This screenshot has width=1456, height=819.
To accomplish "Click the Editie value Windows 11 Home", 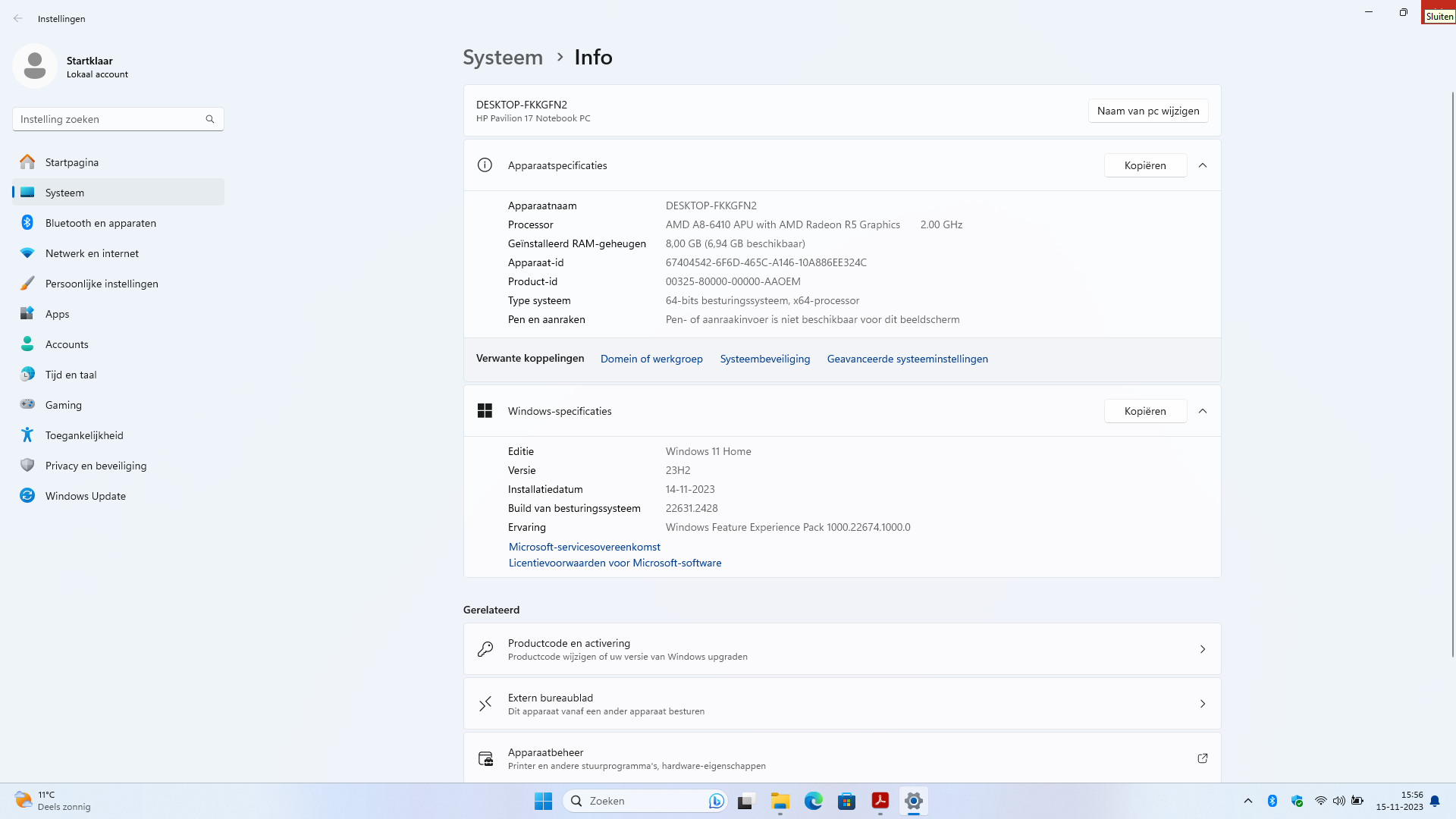I will [708, 451].
